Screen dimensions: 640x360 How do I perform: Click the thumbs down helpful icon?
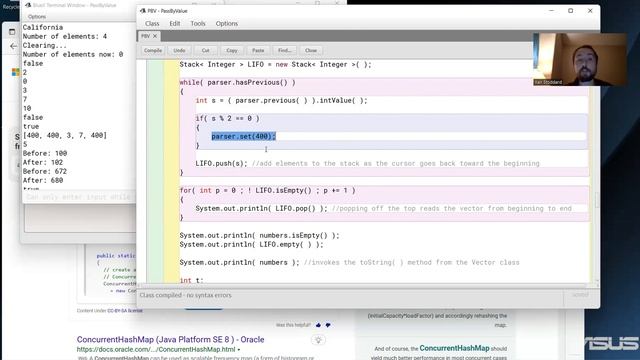[328, 325]
